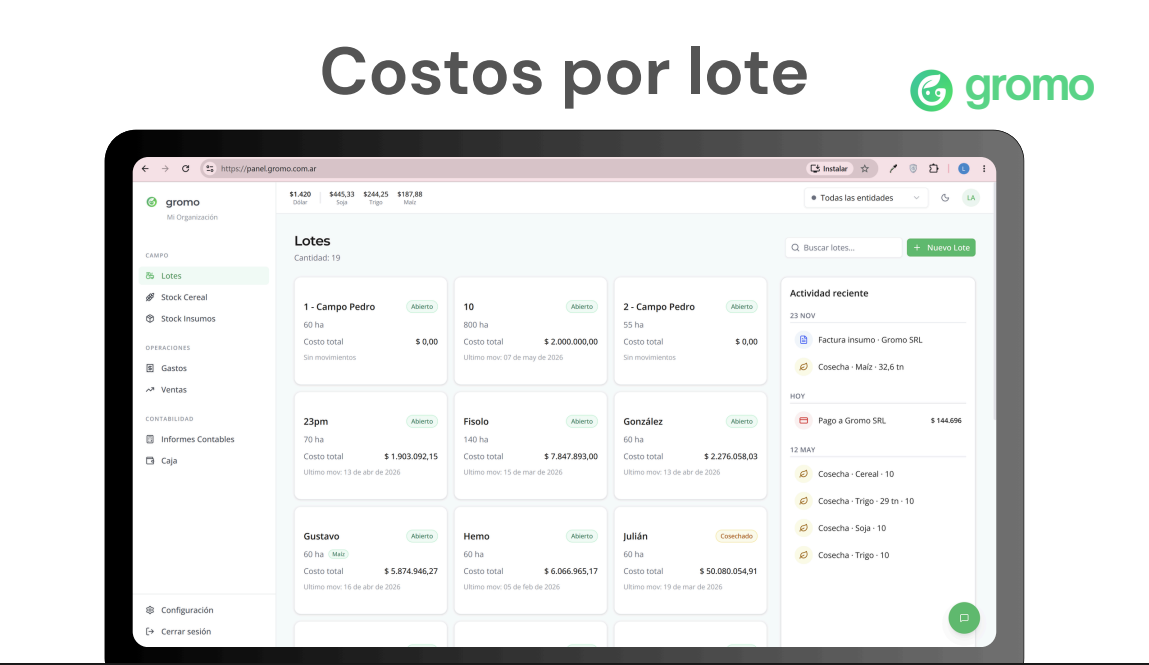Open the Hemo lot card
Viewport: 1149px width, 665px height.
click(x=531, y=560)
